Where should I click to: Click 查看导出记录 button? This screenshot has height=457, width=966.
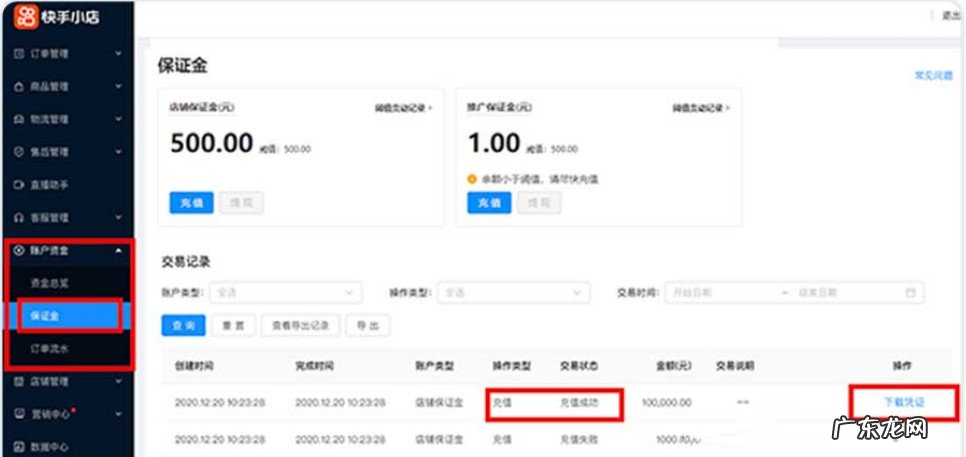click(x=299, y=326)
